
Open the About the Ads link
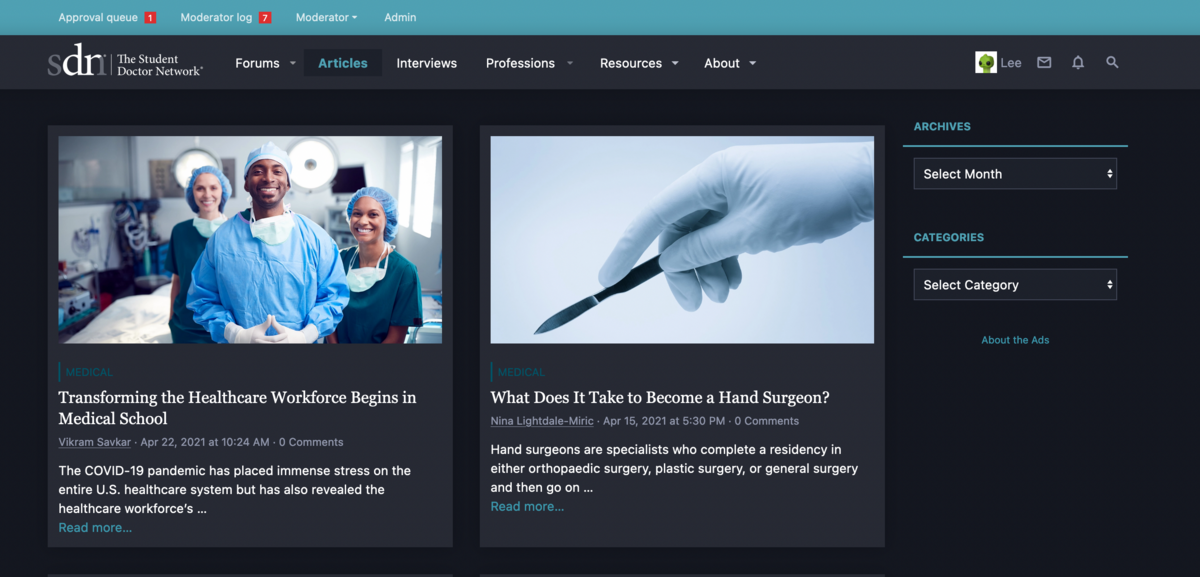1015,340
